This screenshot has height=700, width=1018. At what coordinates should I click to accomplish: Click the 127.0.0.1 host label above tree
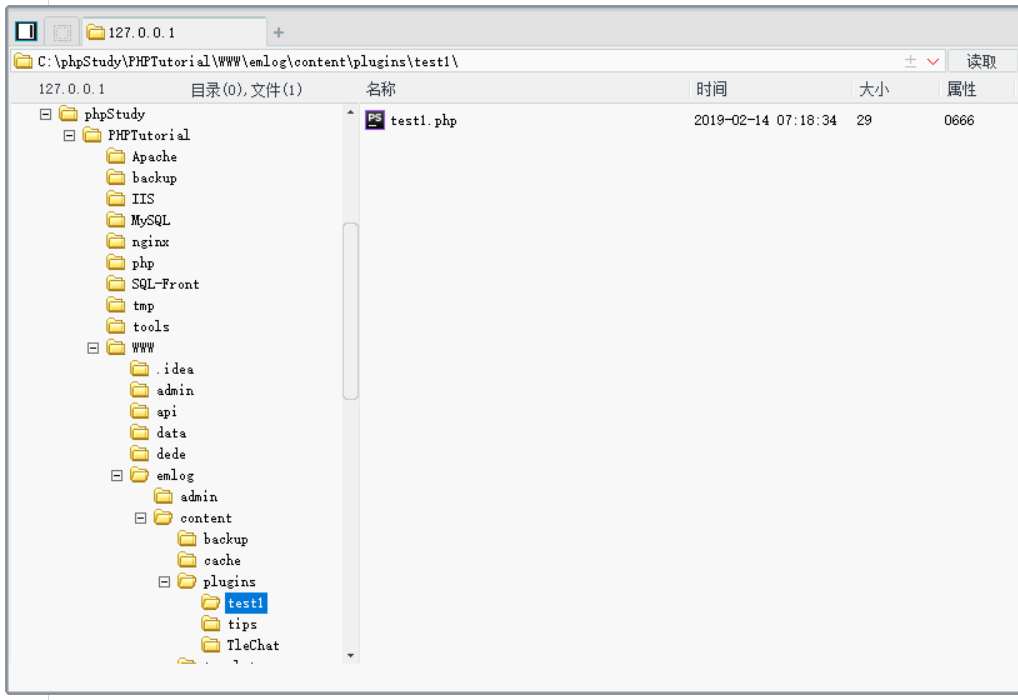point(71,89)
